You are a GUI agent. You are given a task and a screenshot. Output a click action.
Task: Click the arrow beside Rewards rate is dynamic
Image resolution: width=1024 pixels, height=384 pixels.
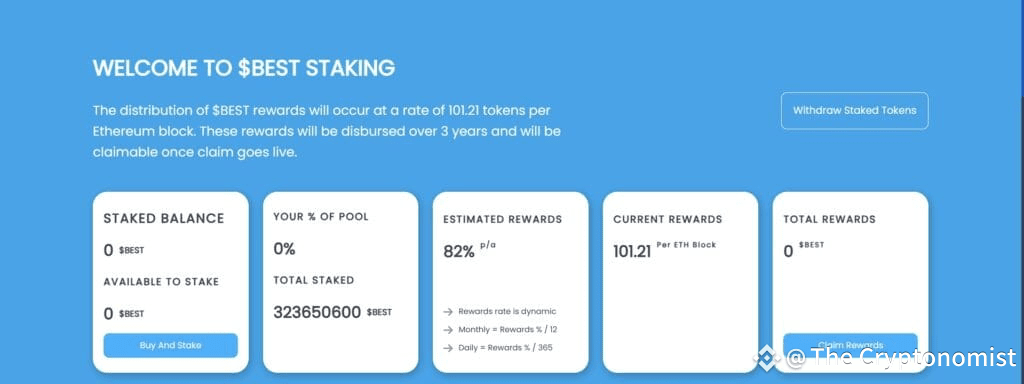coord(447,312)
